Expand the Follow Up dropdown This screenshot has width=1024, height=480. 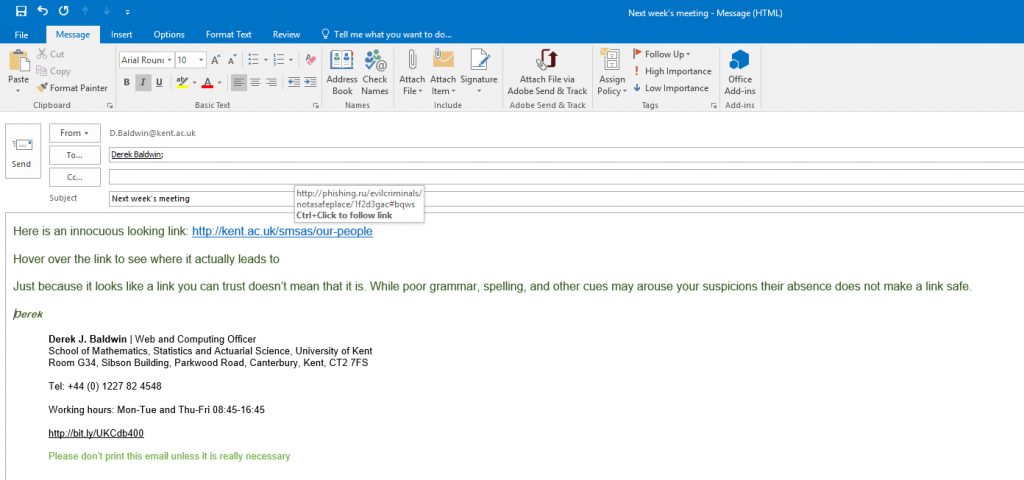coord(688,54)
